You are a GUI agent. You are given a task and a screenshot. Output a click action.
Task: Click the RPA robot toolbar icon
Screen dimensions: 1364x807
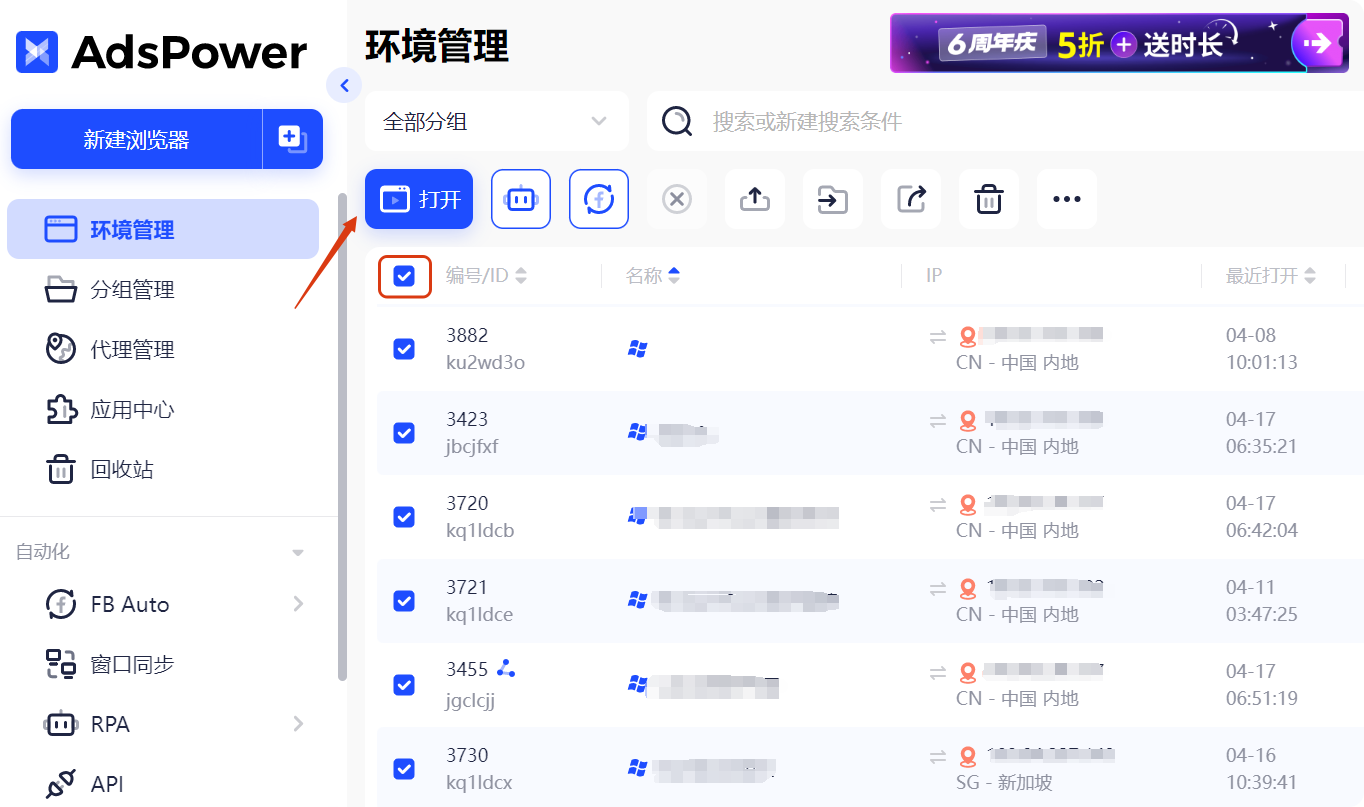[x=521, y=199]
